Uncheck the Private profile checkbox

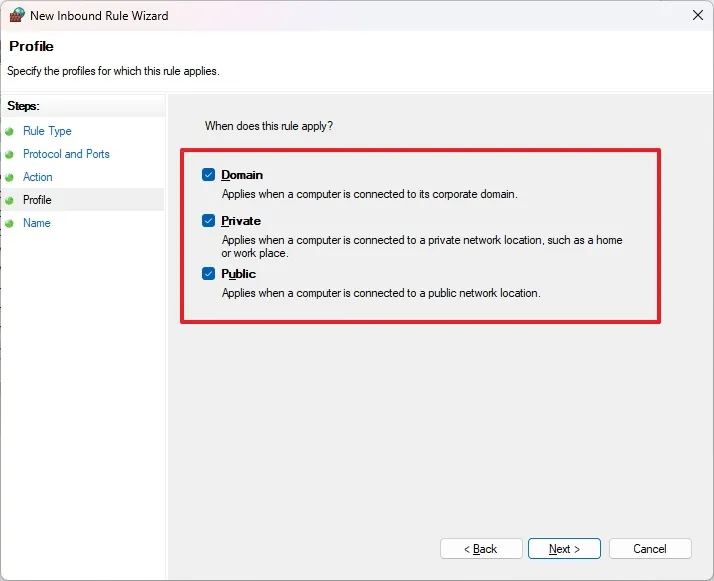pos(209,221)
